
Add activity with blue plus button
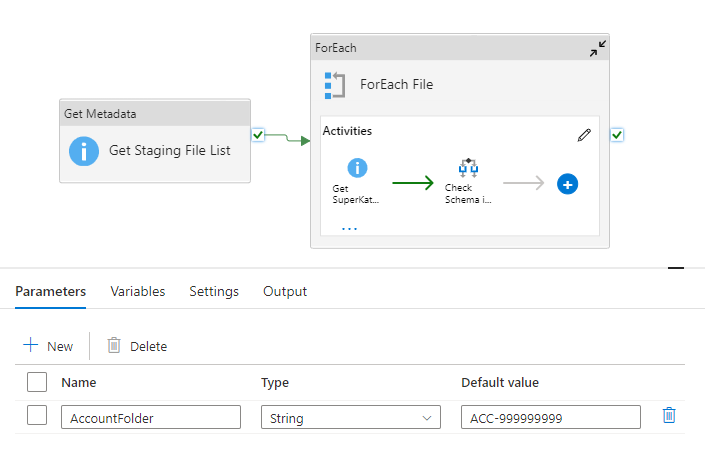567,184
